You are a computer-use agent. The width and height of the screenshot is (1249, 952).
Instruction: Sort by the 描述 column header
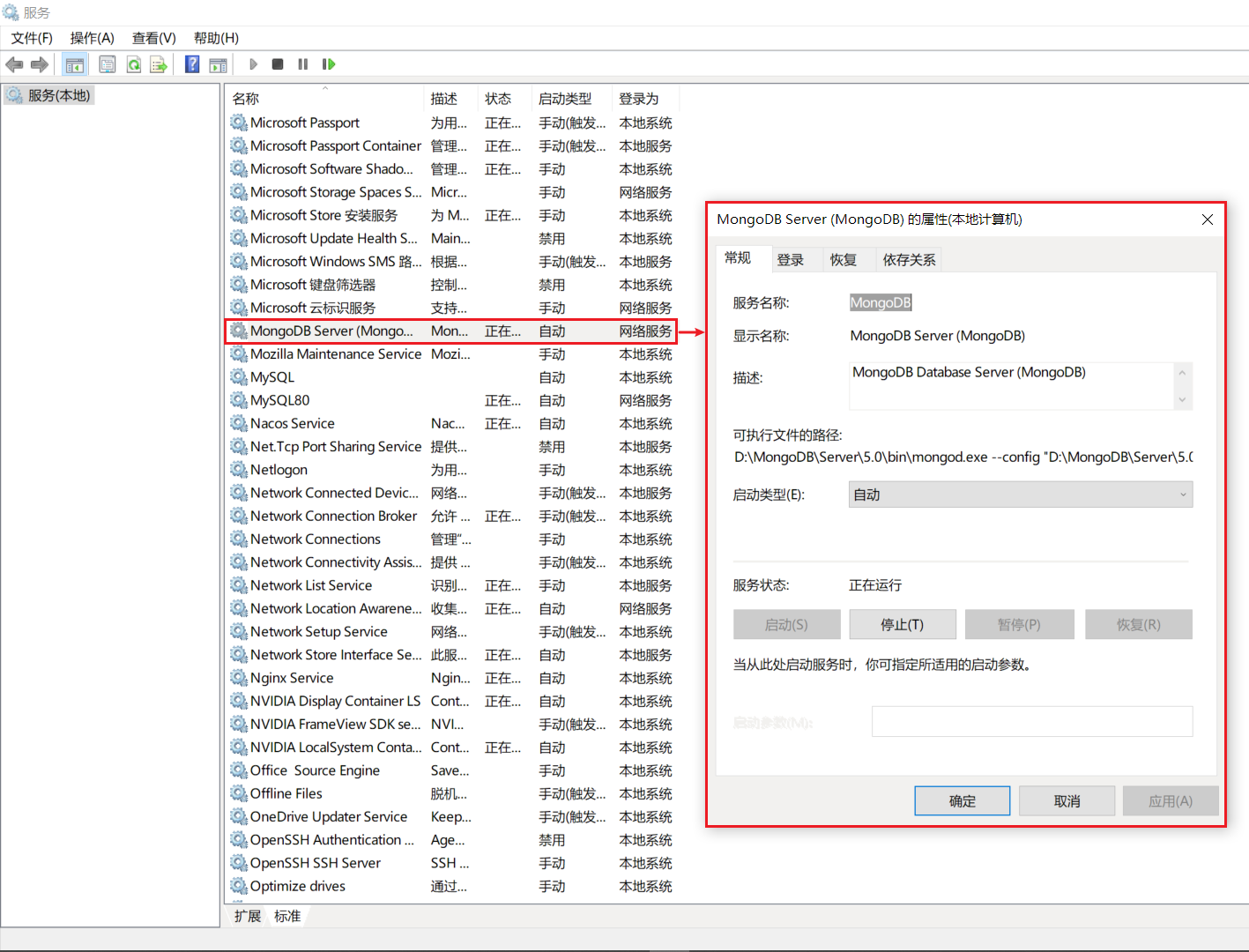450,99
